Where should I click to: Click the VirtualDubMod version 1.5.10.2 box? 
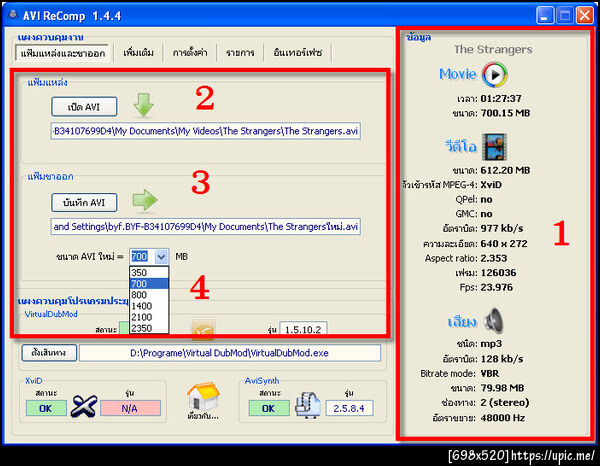click(303, 329)
